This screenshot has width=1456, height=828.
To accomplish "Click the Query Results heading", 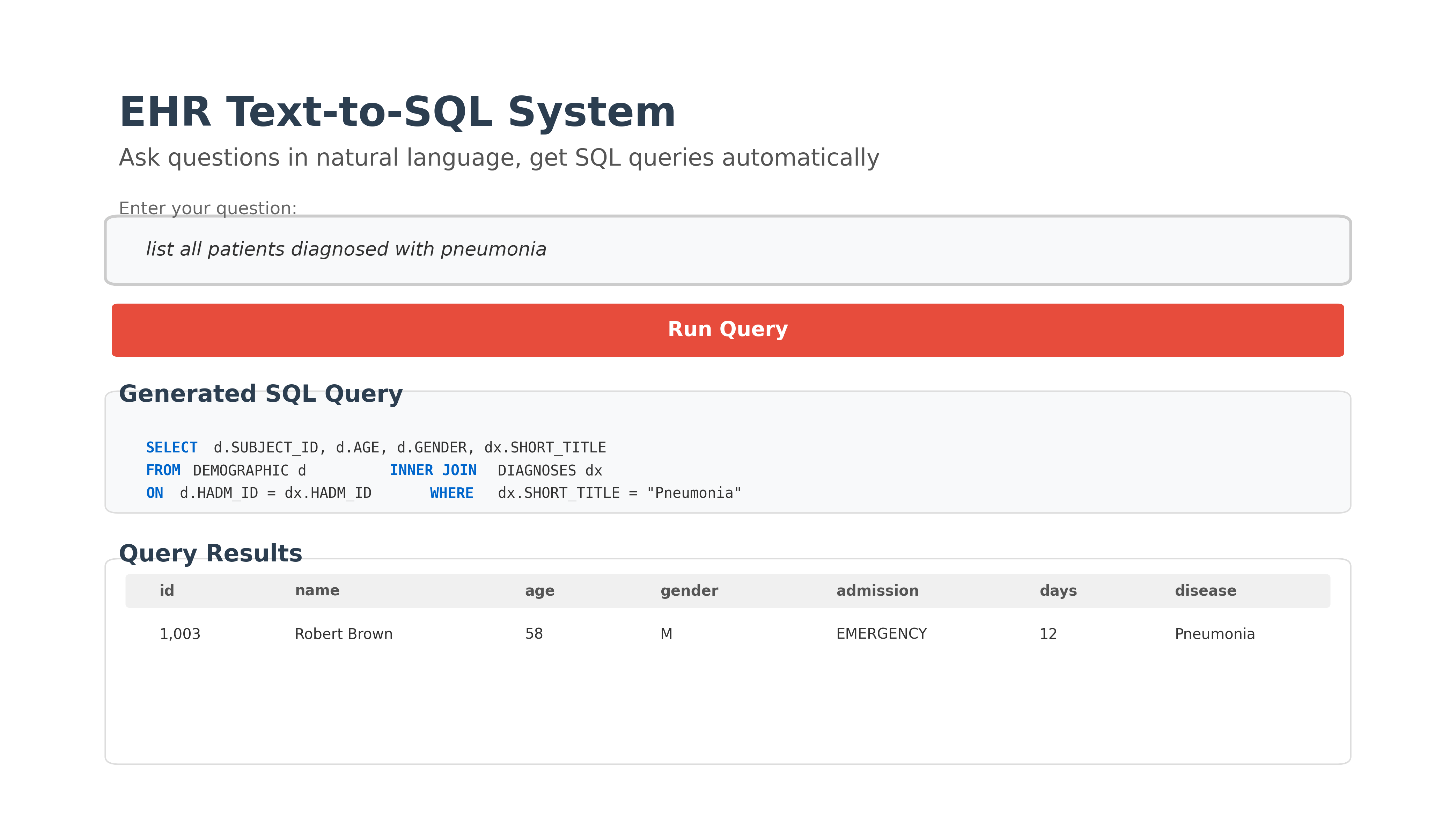I will coord(211,552).
